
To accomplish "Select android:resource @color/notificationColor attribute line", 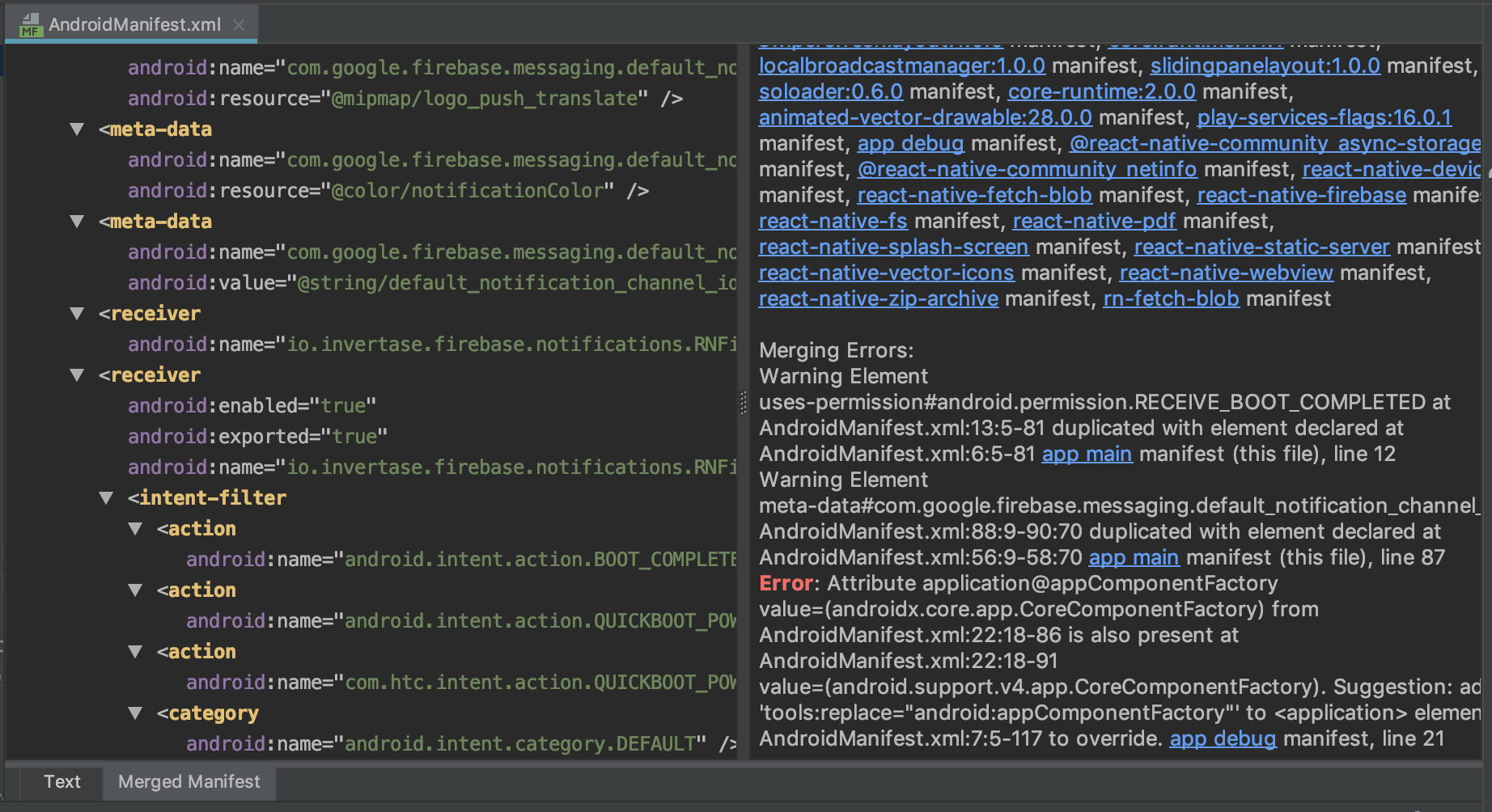I will point(388,190).
